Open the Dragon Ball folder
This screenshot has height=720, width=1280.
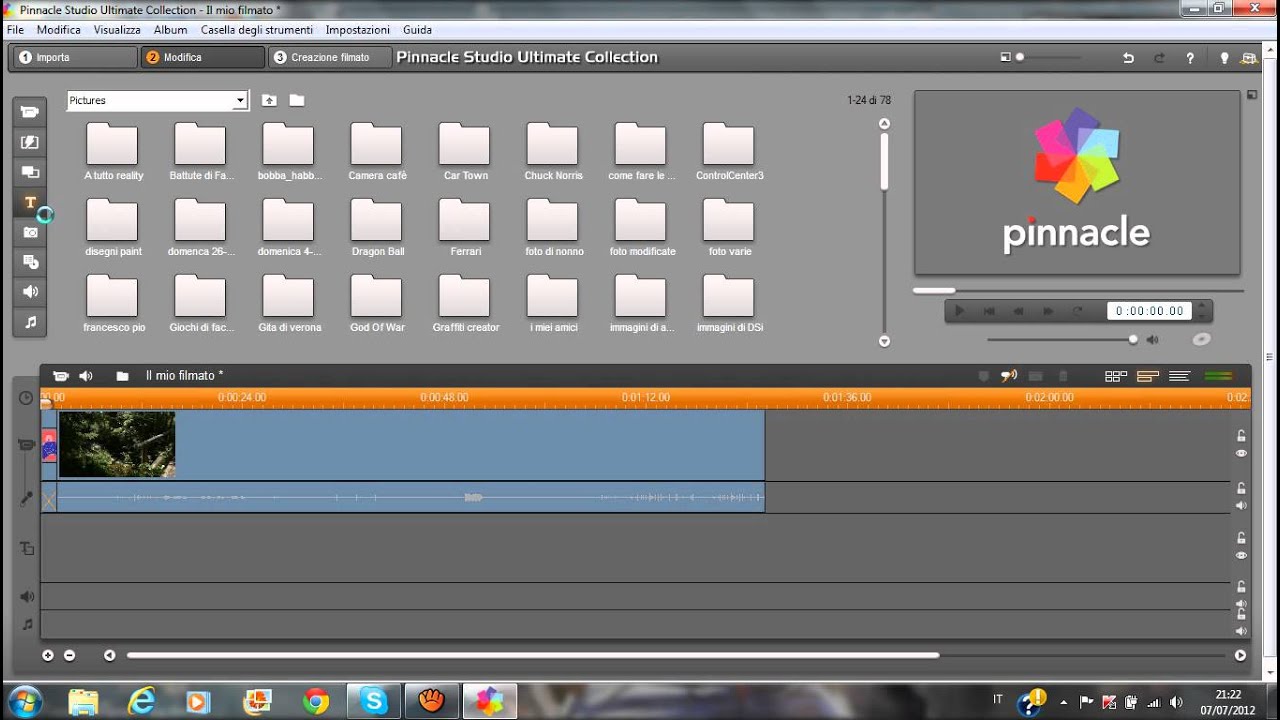coord(377,228)
